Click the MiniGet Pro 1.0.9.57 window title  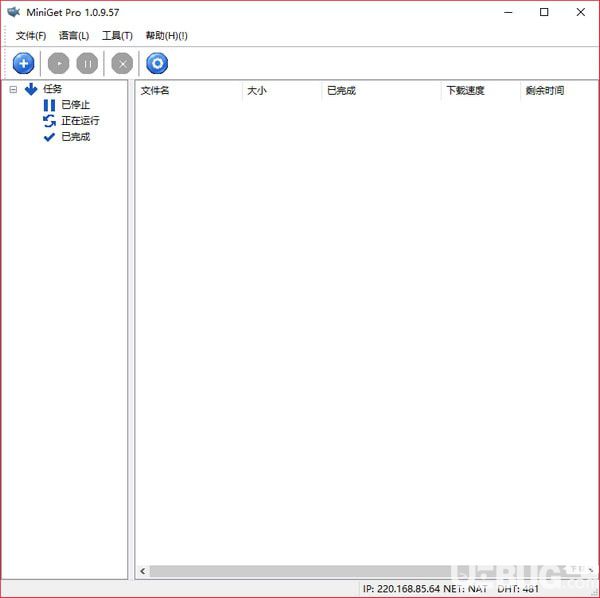73,12
